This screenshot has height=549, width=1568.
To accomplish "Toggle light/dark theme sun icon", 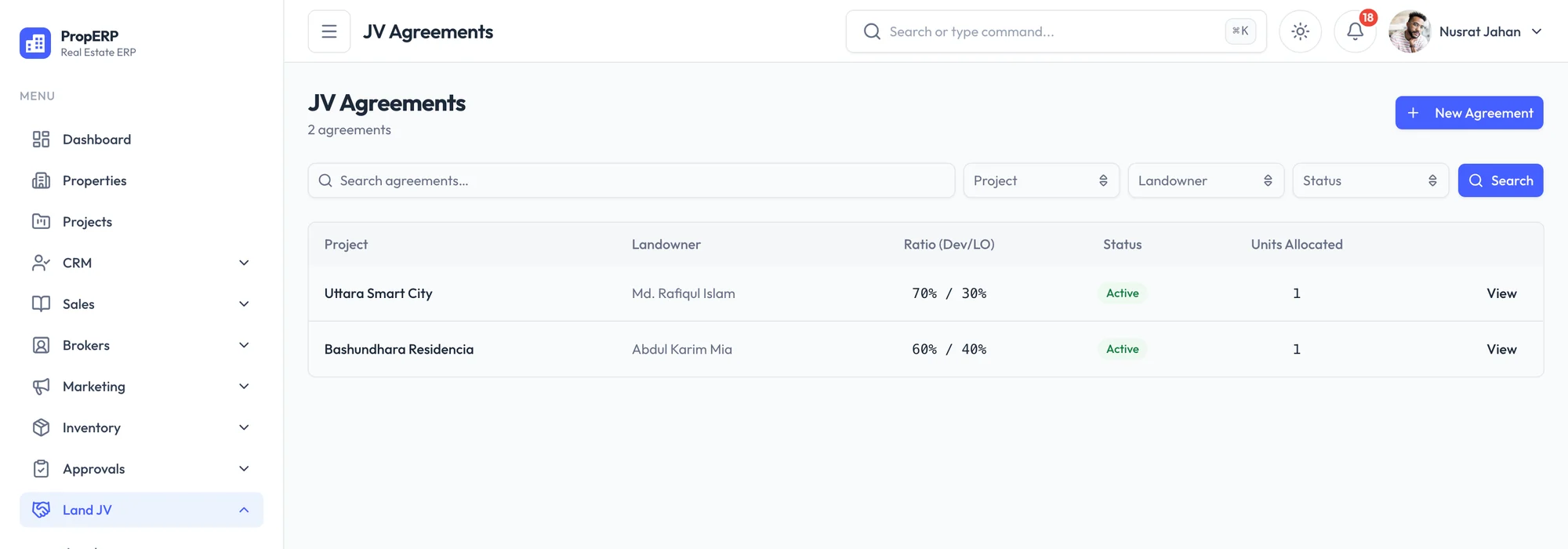I will click(x=1300, y=31).
